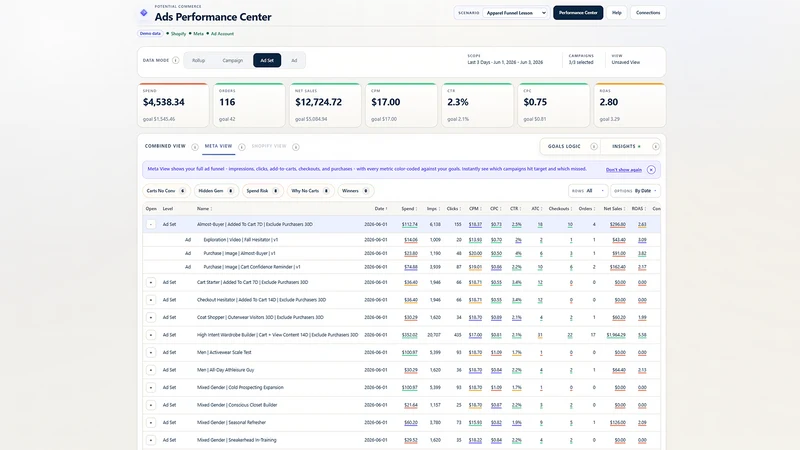Open the Insights panel
The width and height of the screenshot is (800, 450).
[624, 146]
